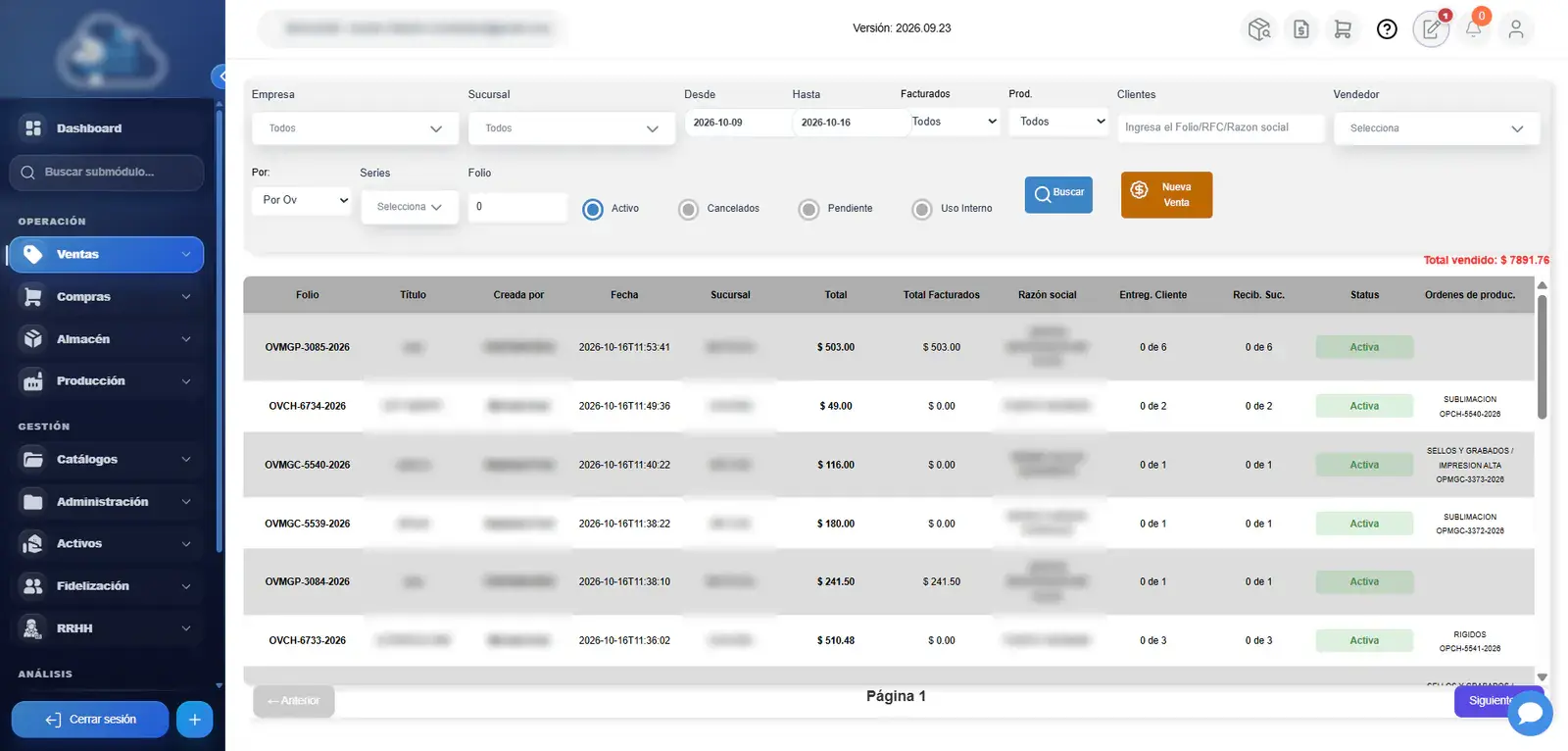Click the Fidelización people icon
This screenshot has width=1568, height=751.
coord(33,586)
